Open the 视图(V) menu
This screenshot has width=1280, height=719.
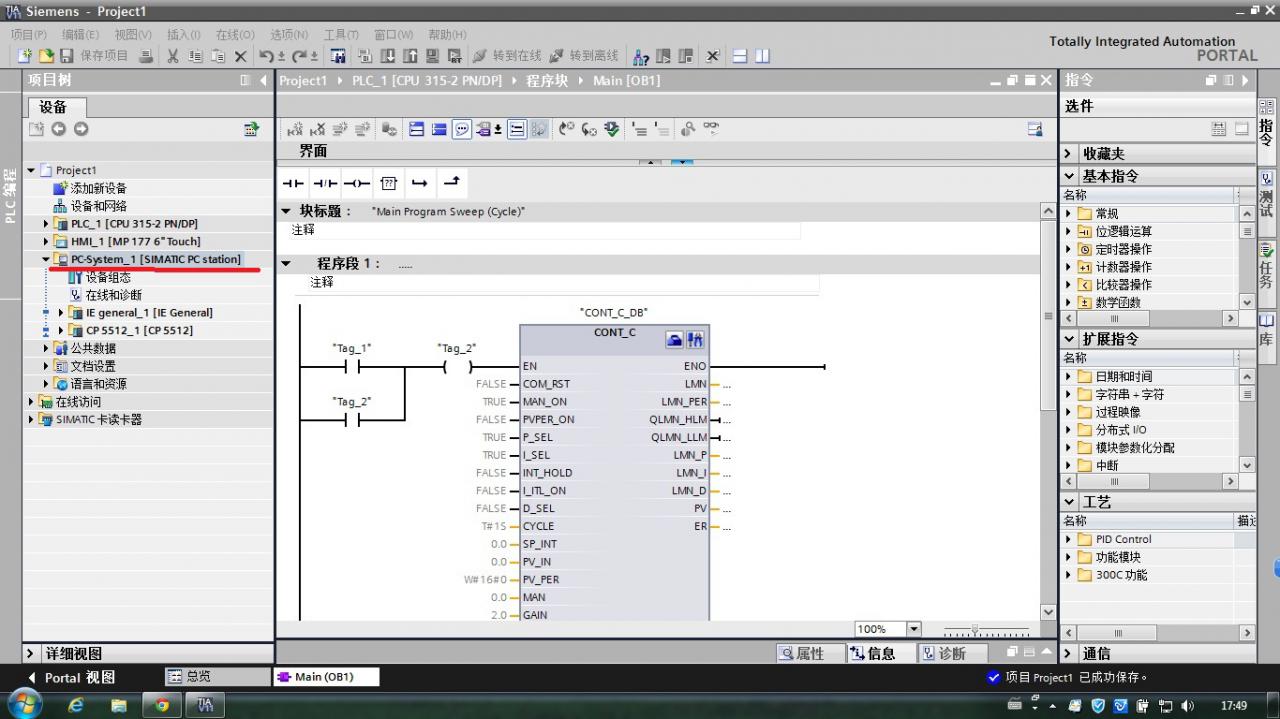(133, 34)
